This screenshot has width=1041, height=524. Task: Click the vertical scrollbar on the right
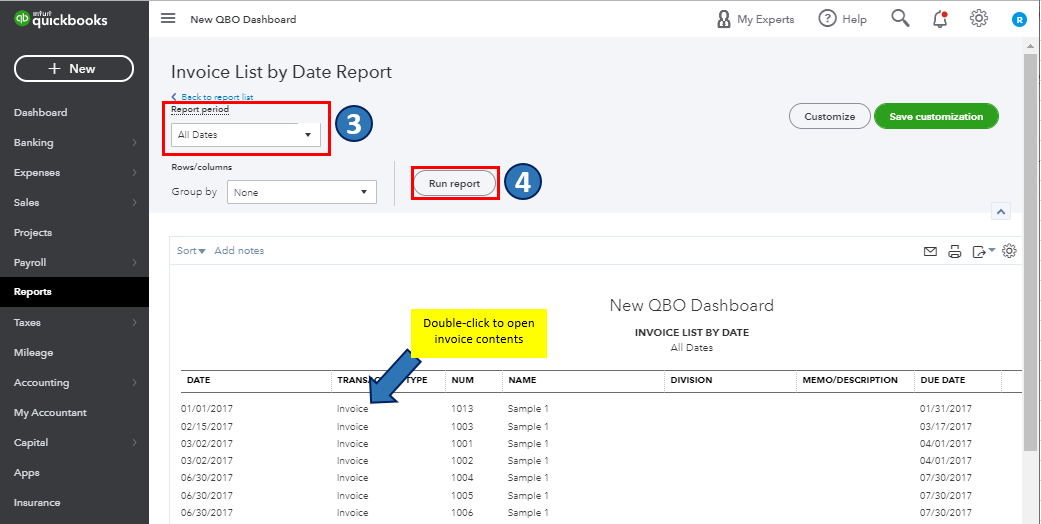1031,250
